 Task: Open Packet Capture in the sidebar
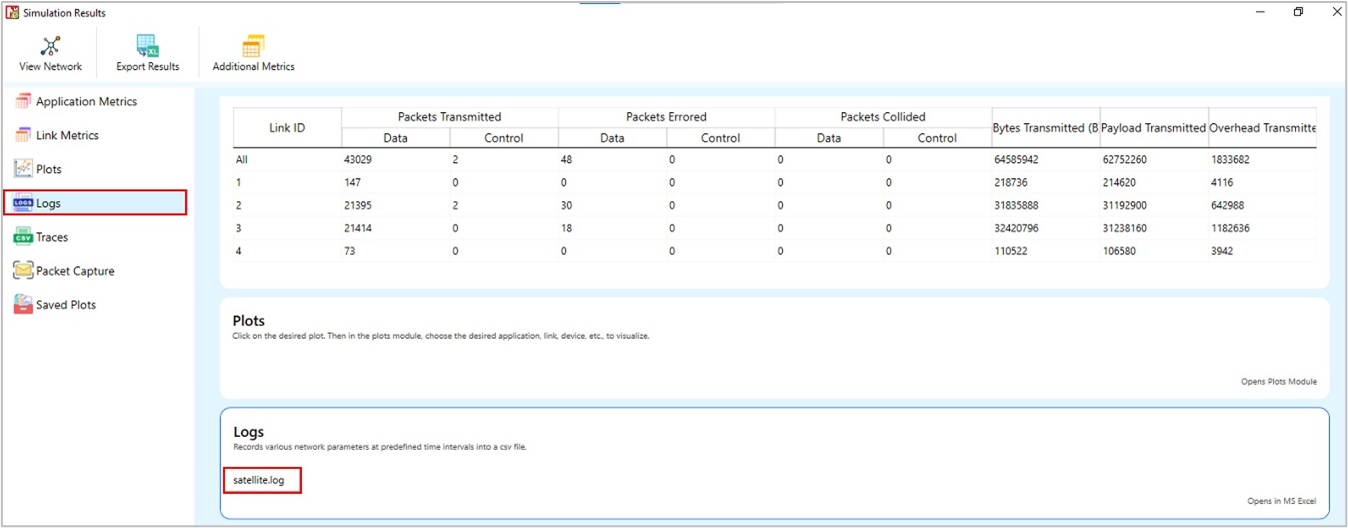75,271
